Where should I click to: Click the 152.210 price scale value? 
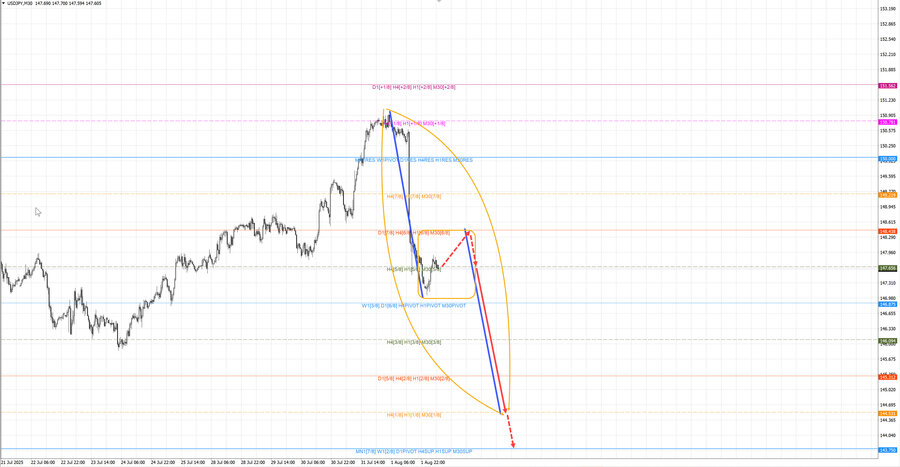888,55
